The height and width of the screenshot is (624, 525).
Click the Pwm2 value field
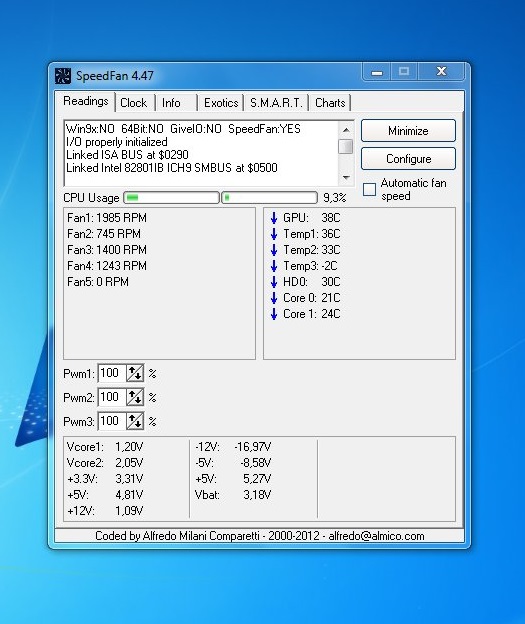coord(112,397)
